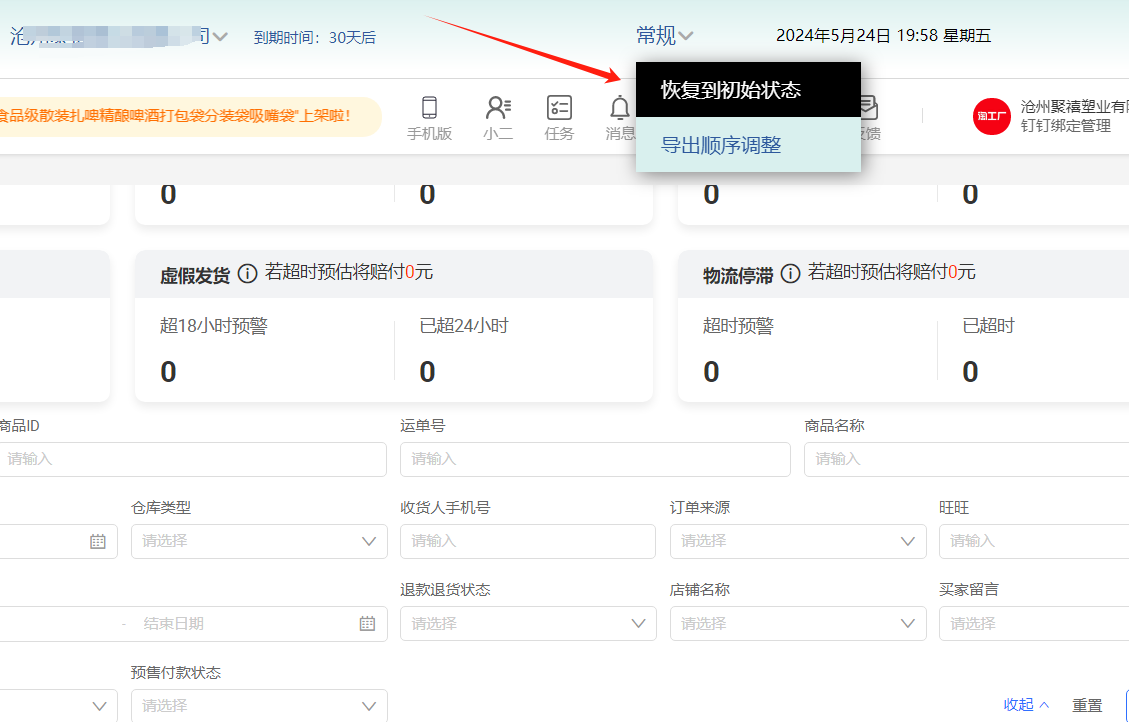
Task: Focus the 收货人手机号 input field
Action: click(528, 541)
